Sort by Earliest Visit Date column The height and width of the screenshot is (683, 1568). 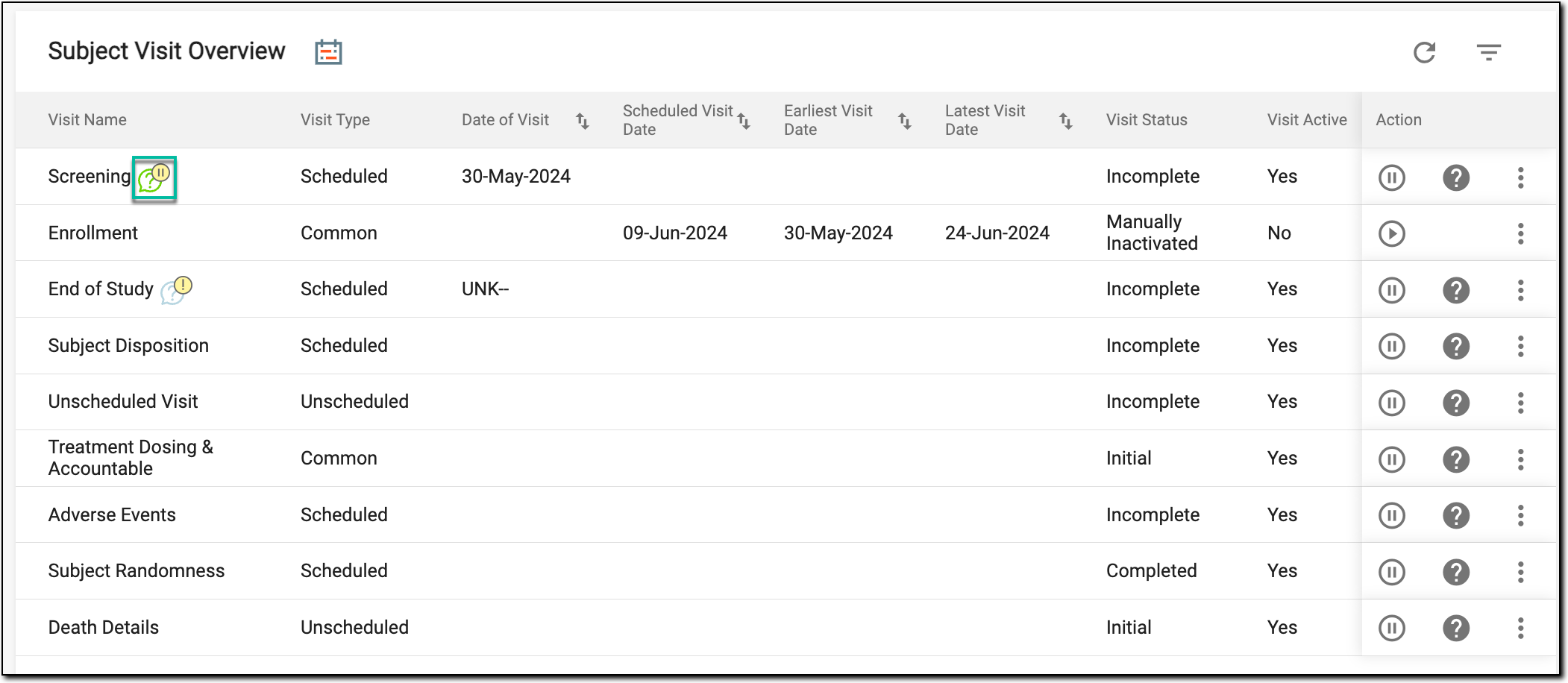[905, 120]
